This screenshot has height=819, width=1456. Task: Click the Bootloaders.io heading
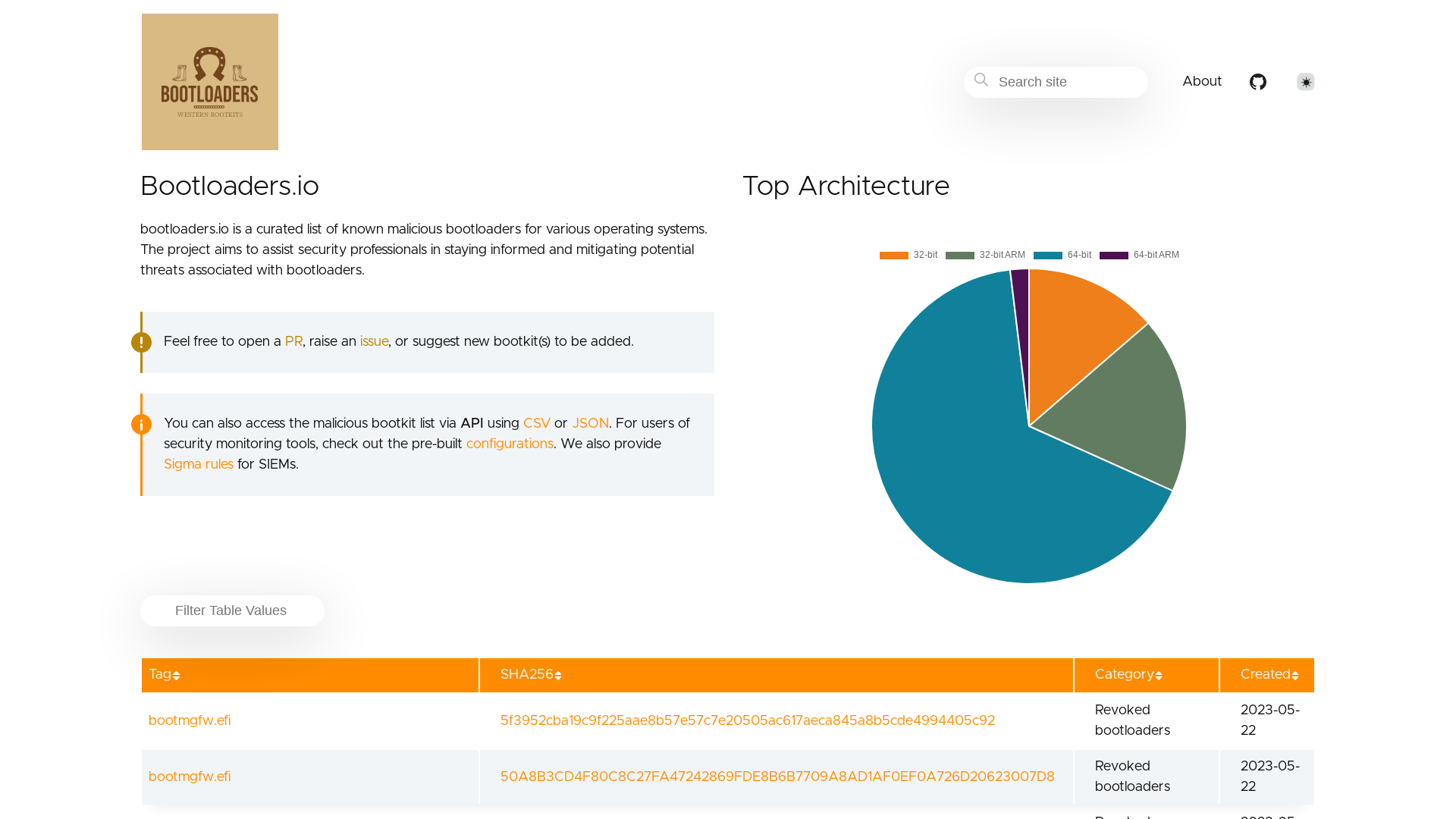(230, 187)
